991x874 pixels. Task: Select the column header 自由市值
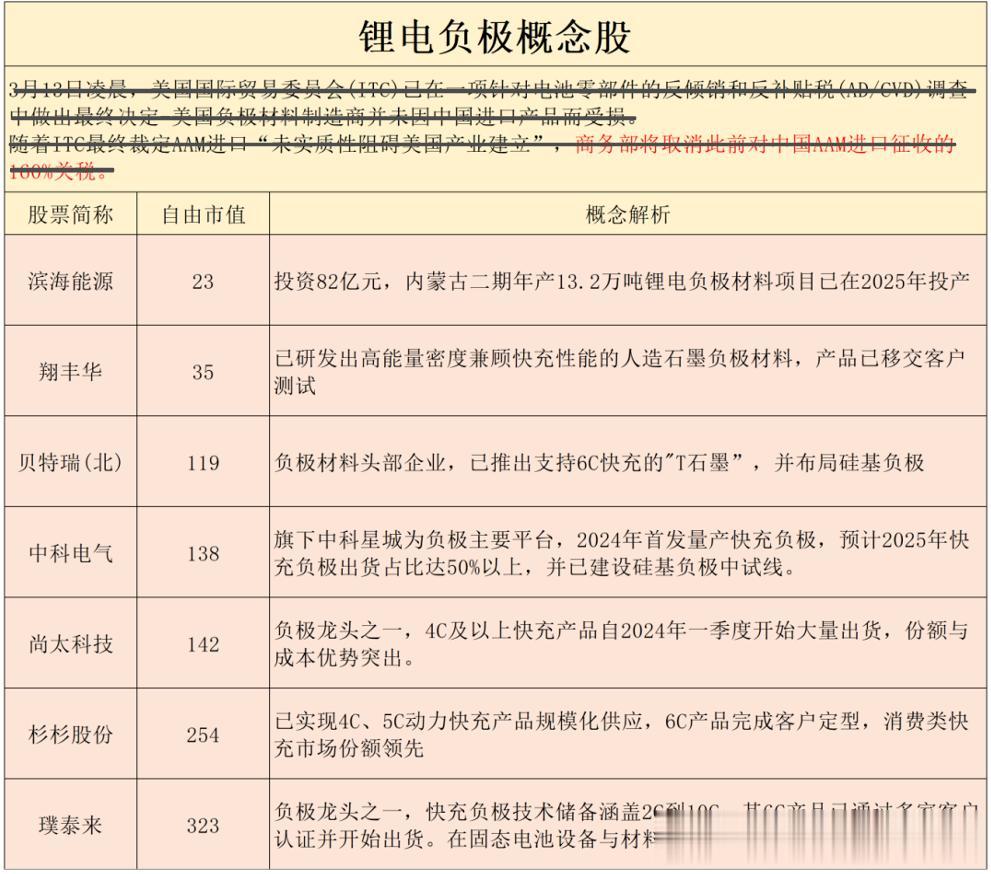203,215
